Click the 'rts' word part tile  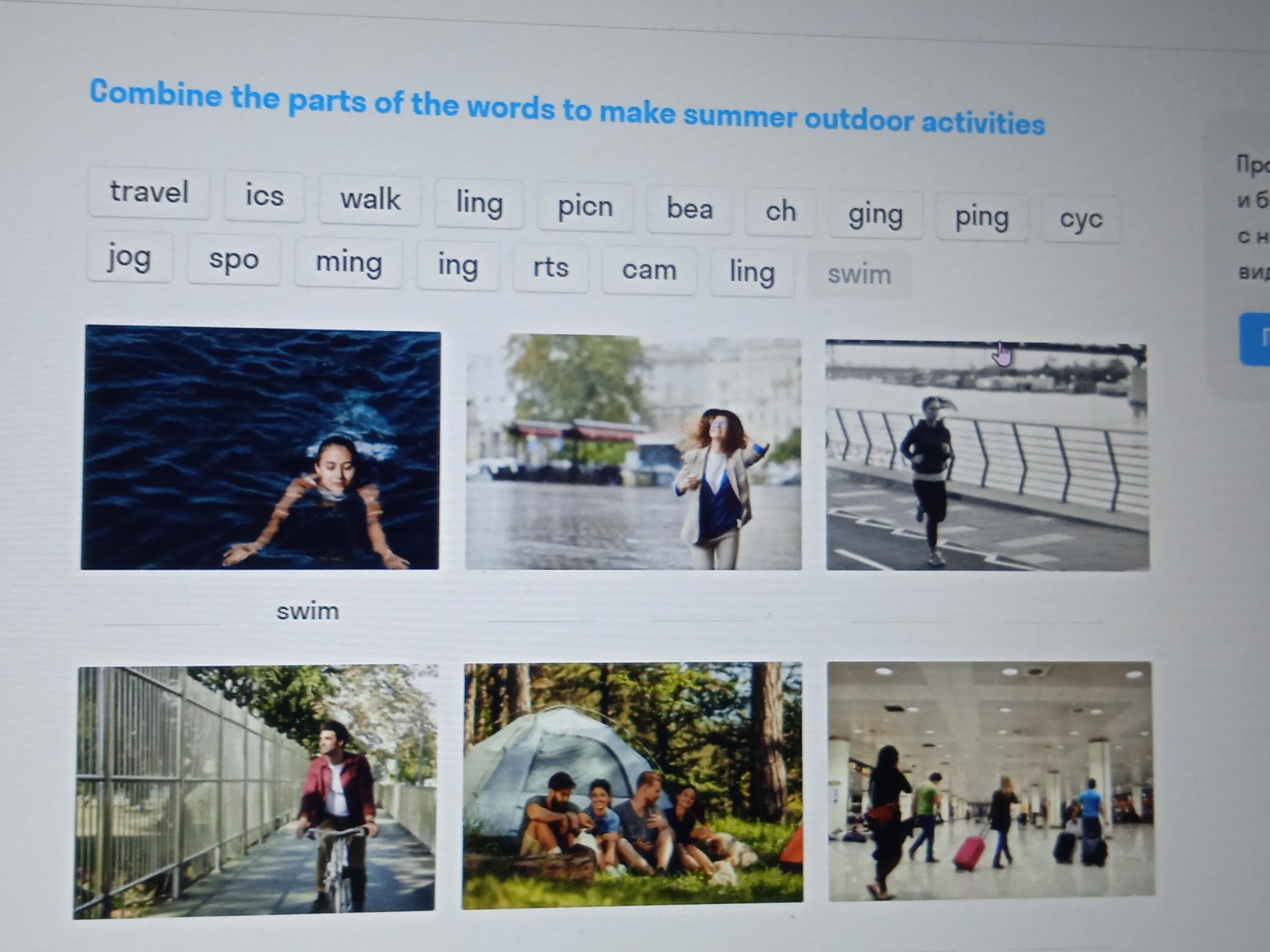click(x=551, y=268)
